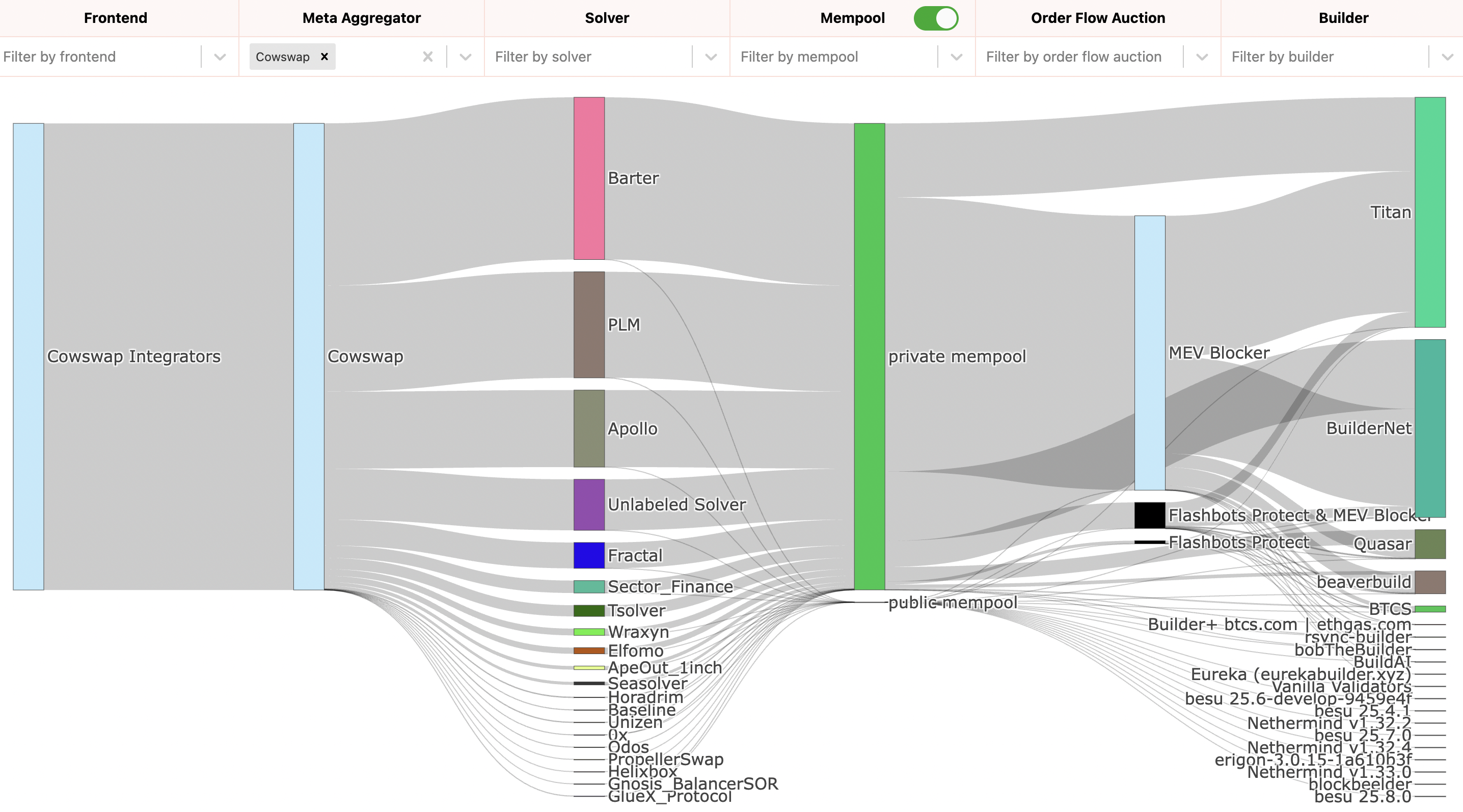Expand the order flow auction dropdown
Screen dimensions: 1463x812
point(1202,57)
